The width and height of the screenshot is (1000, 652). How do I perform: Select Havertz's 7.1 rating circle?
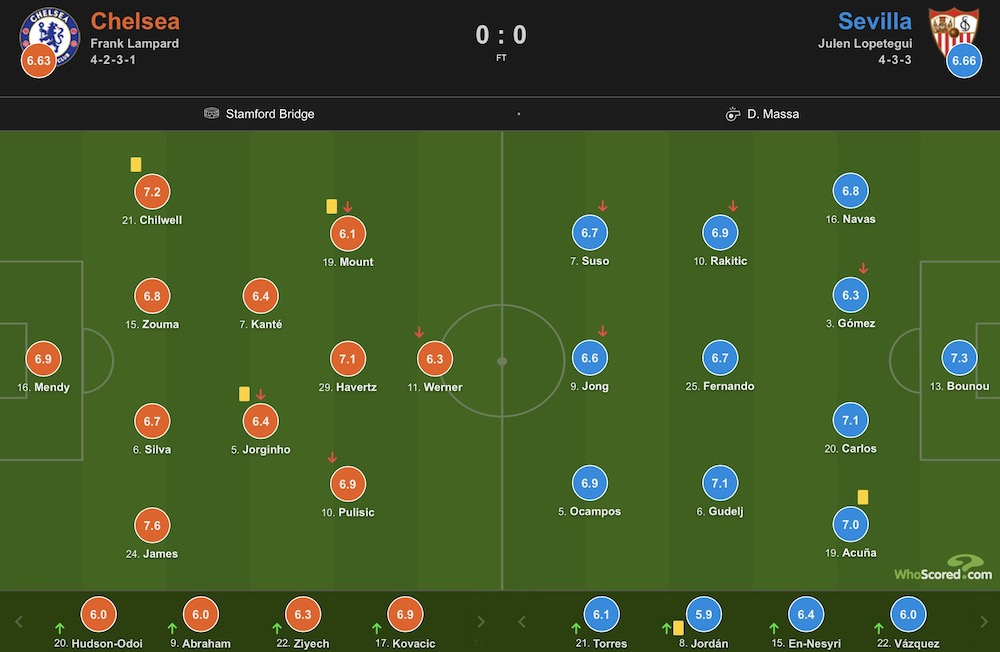[348, 359]
